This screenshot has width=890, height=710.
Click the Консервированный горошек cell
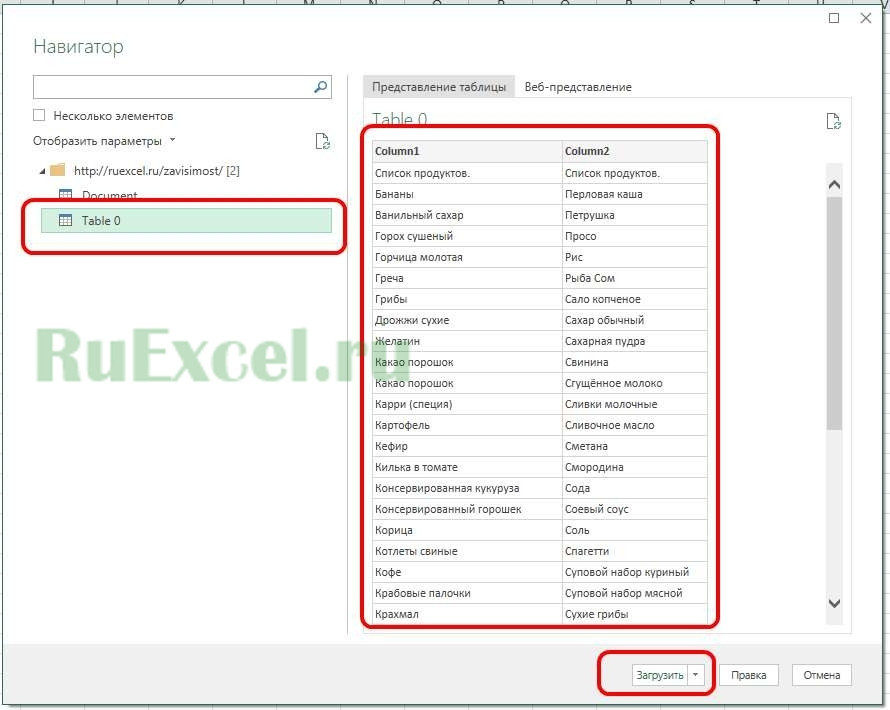(x=467, y=509)
